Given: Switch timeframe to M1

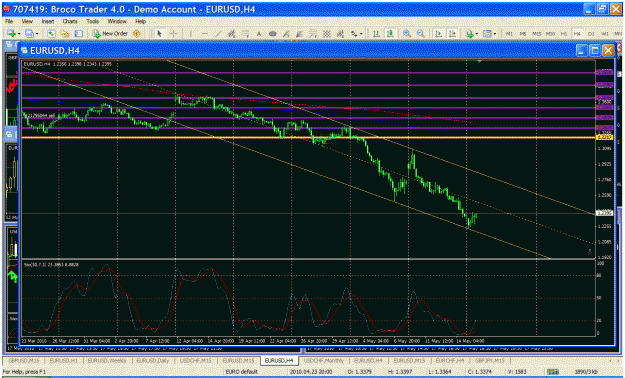Looking at the screenshot, I should click(509, 34).
